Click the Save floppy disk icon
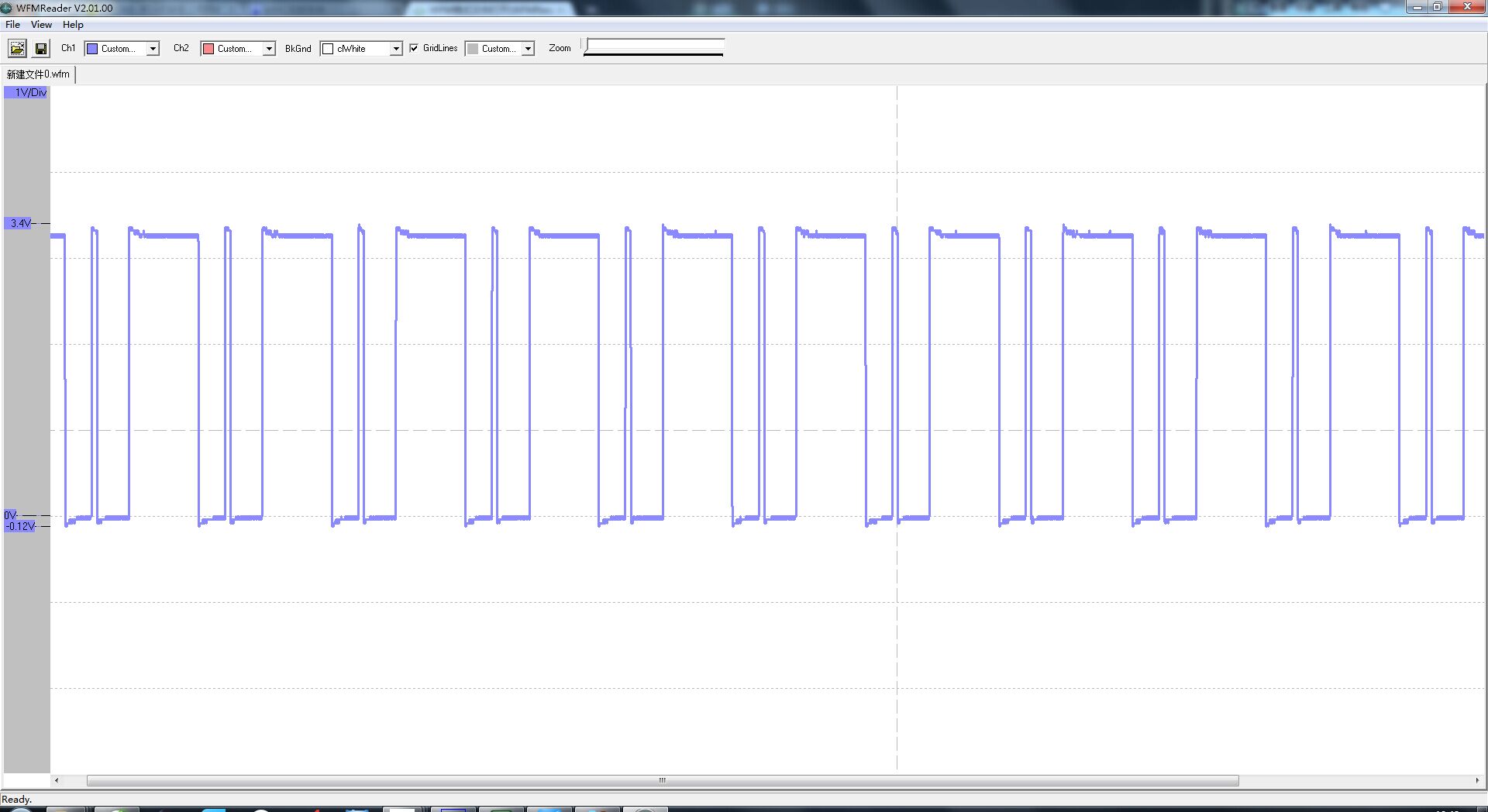This screenshot has width=1488, height=812. tap(41, 49)
